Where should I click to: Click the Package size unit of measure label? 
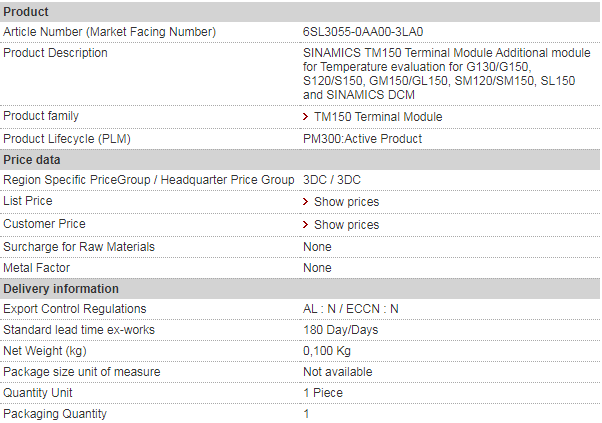[x=81, y=372]
